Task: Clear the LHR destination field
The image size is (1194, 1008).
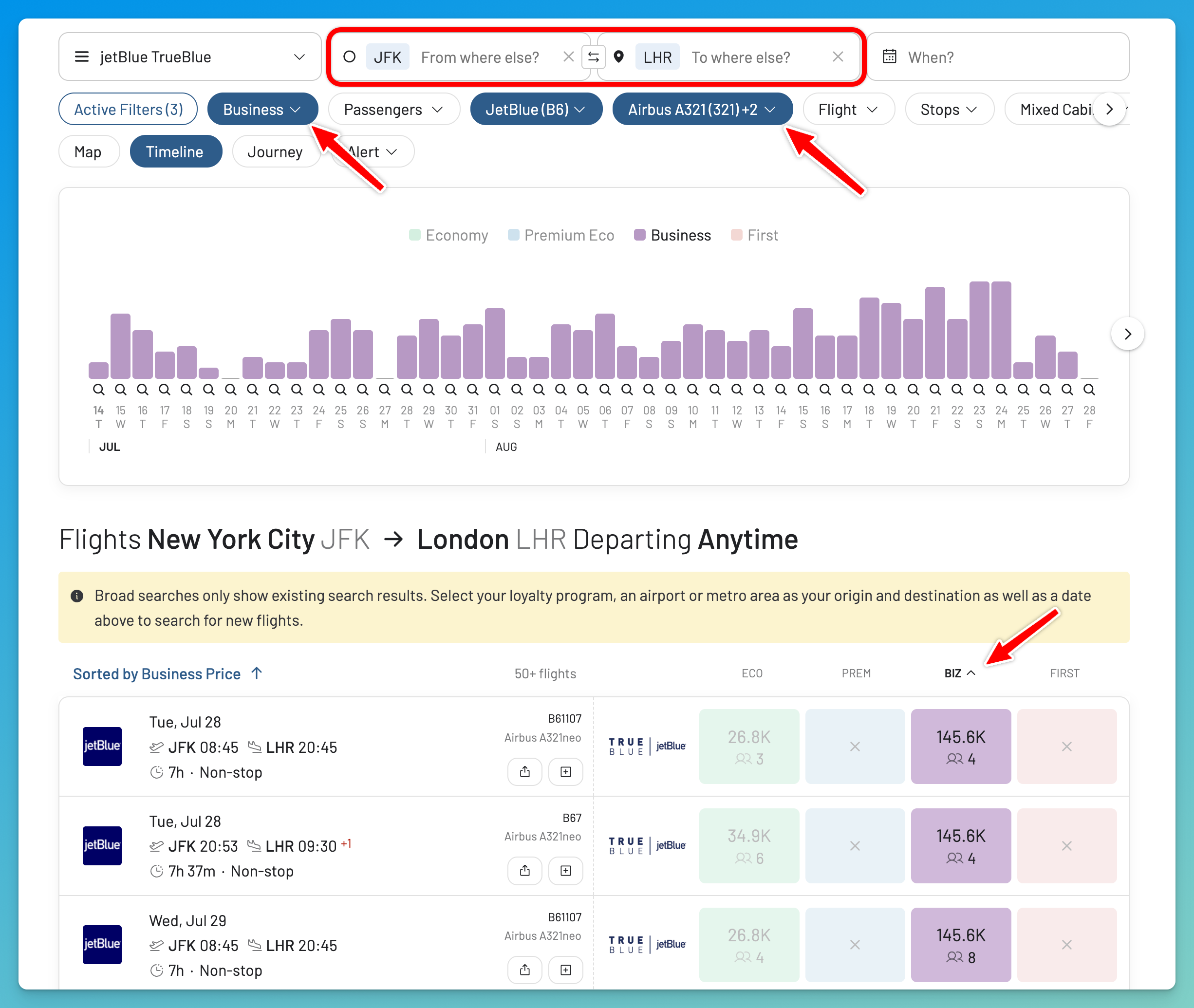Action: click(838, 57)
